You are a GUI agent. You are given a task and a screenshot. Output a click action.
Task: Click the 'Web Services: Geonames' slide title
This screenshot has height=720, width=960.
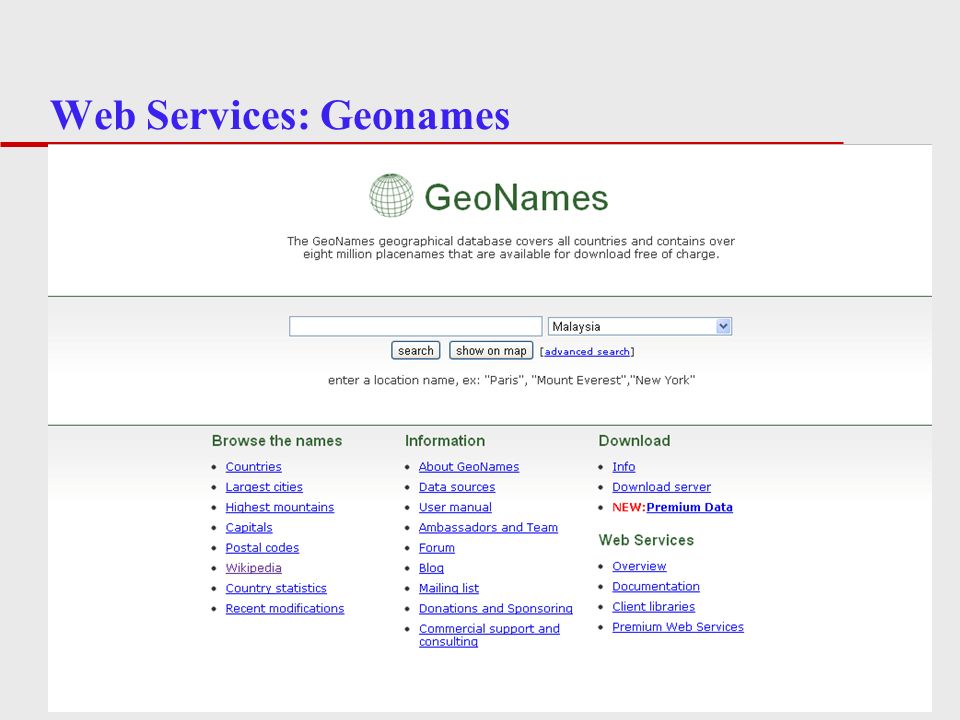(280, 115)
